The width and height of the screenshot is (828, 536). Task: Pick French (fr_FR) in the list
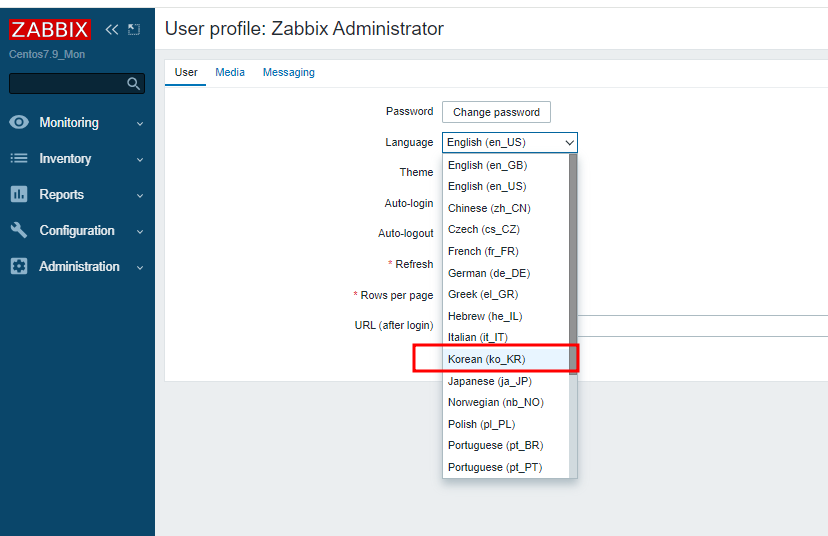tap(506, 251)
